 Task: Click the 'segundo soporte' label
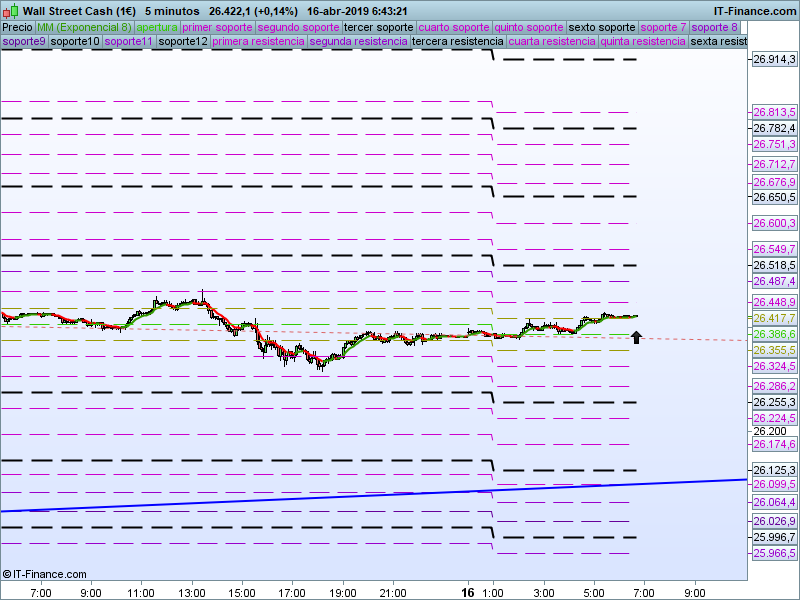pyautogui.click(x=299, y=27)
